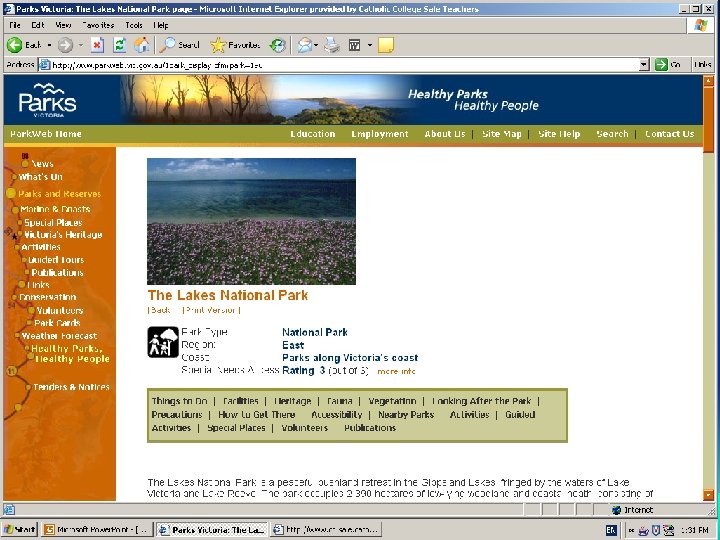Click the Print Version link
The width and height of the screenshot is (720, 540).
click(x=212, y=310)
